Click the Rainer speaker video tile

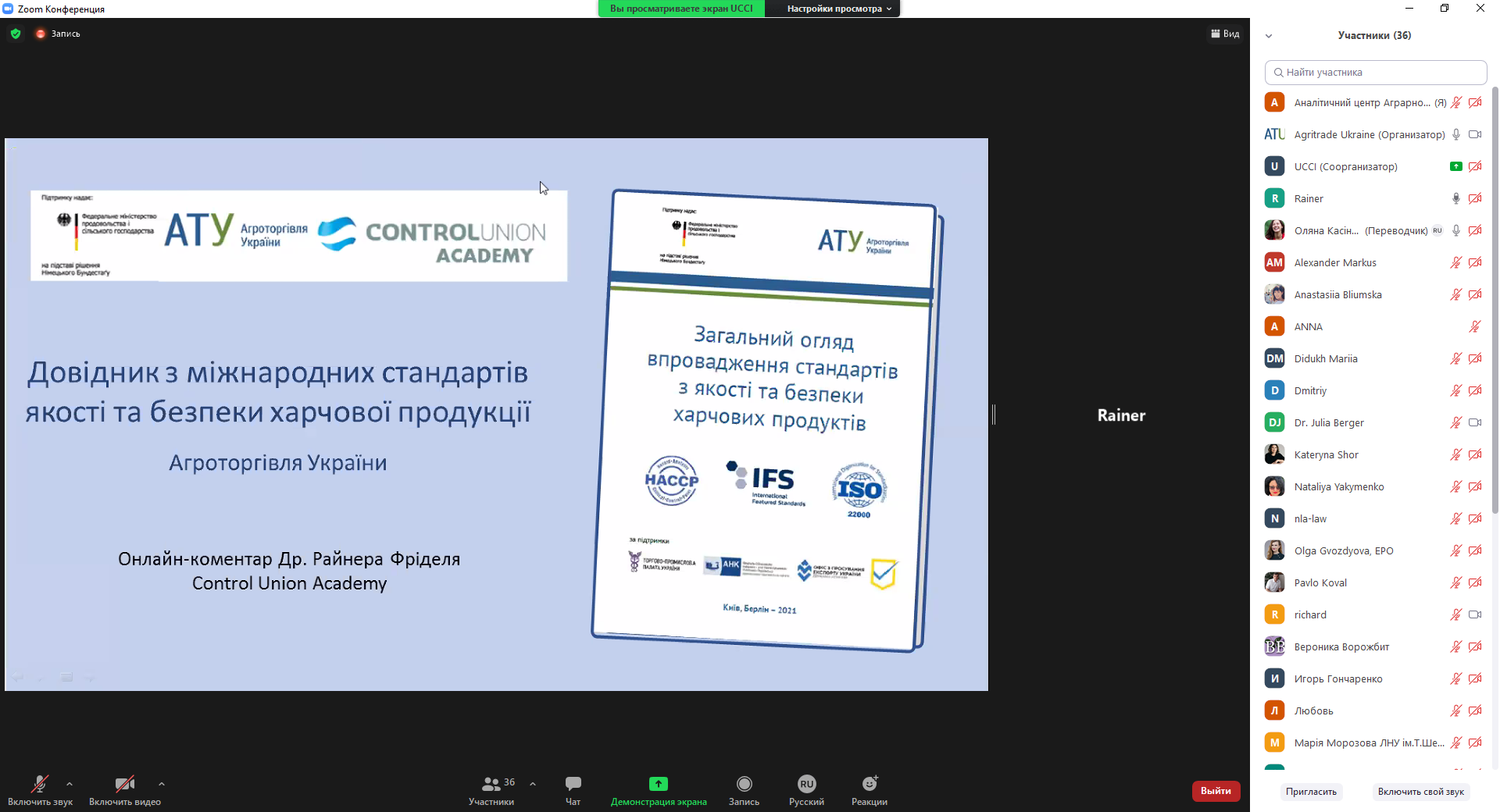coord(1121,415)
